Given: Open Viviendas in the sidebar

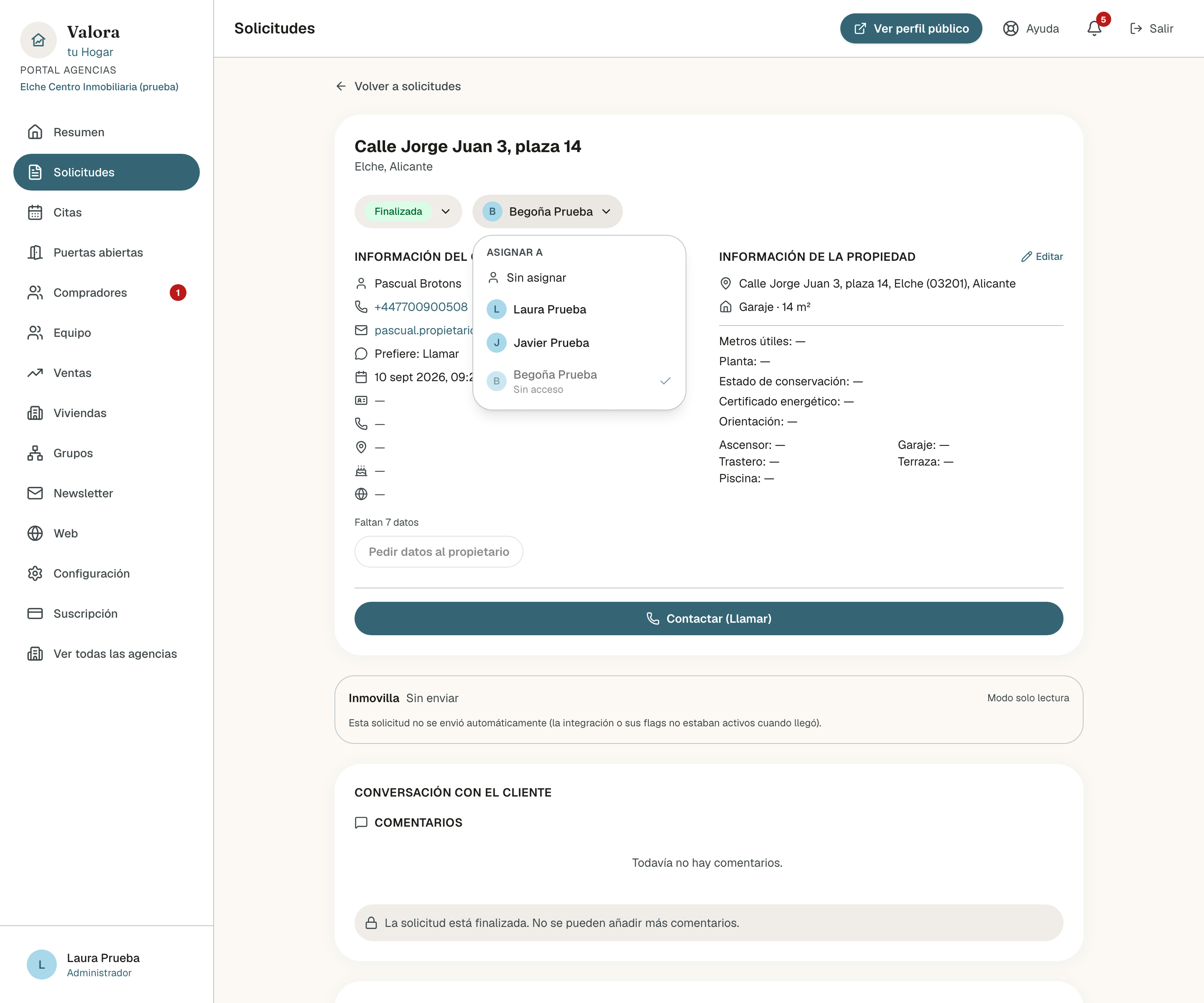Looking at the screenshot, I should (107, 413).
